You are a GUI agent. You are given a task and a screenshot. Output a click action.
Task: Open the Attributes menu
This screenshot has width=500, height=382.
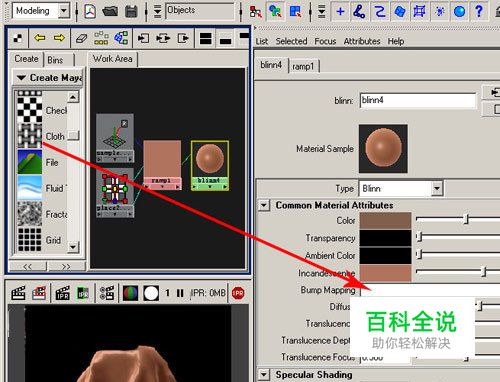(362, 41)
